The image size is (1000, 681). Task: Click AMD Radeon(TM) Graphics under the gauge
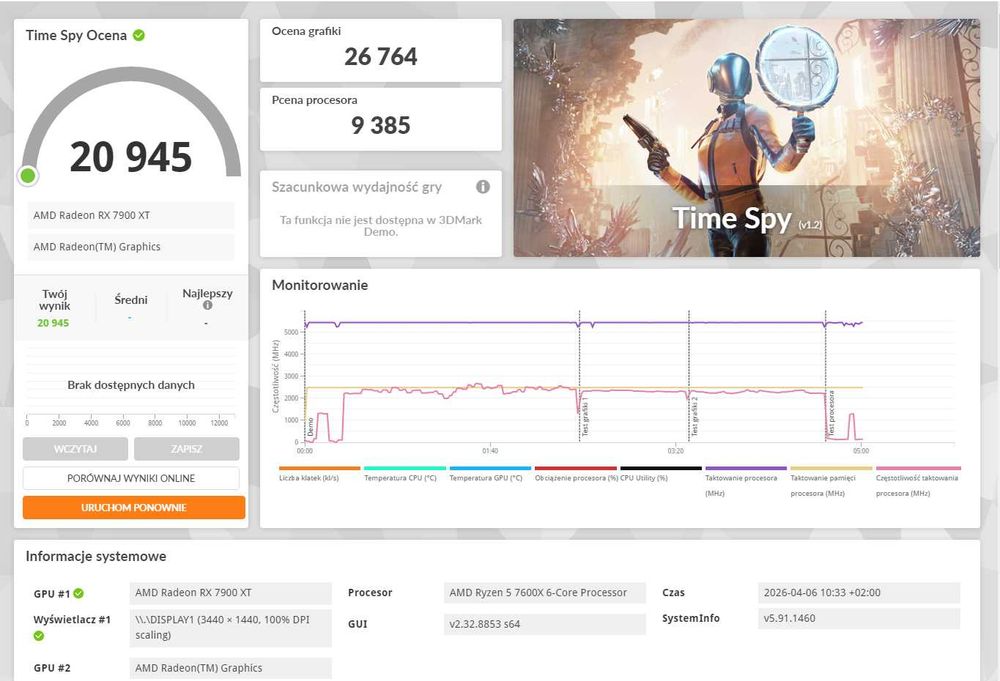(130, 247)
